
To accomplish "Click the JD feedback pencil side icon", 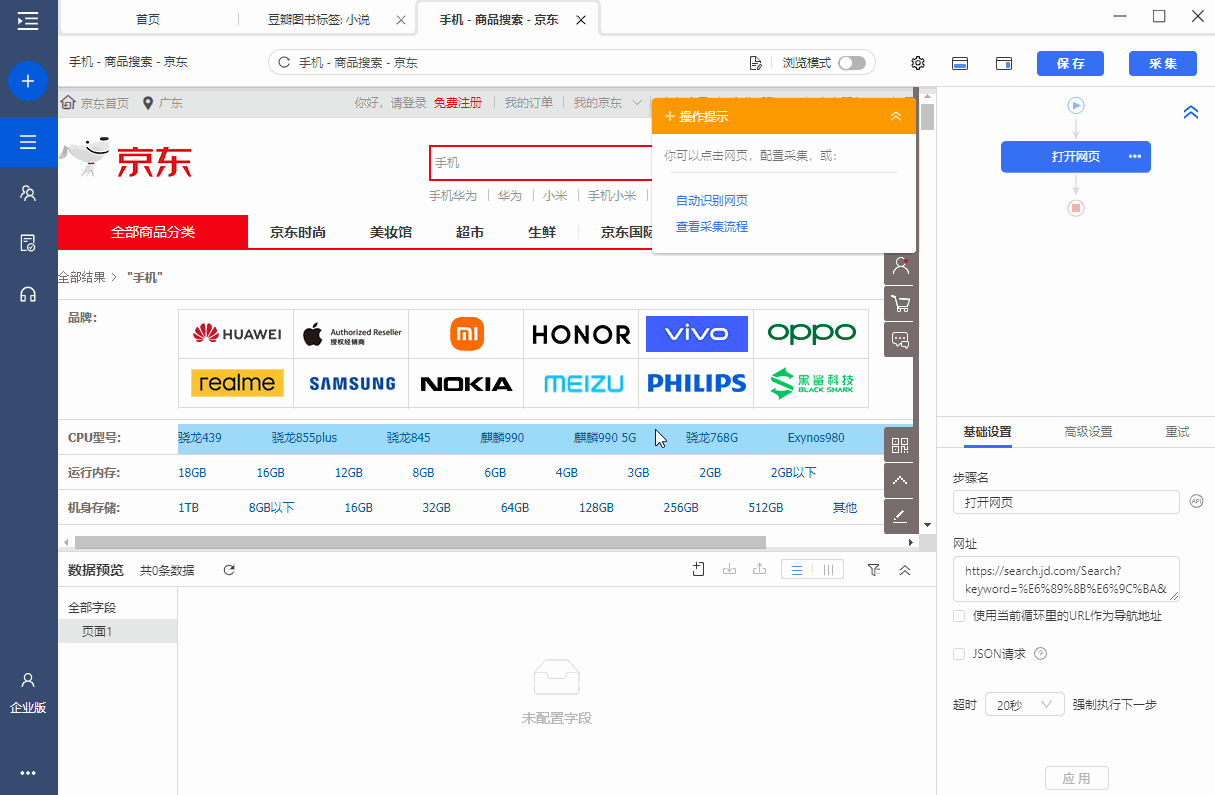I will pos(900,515).
